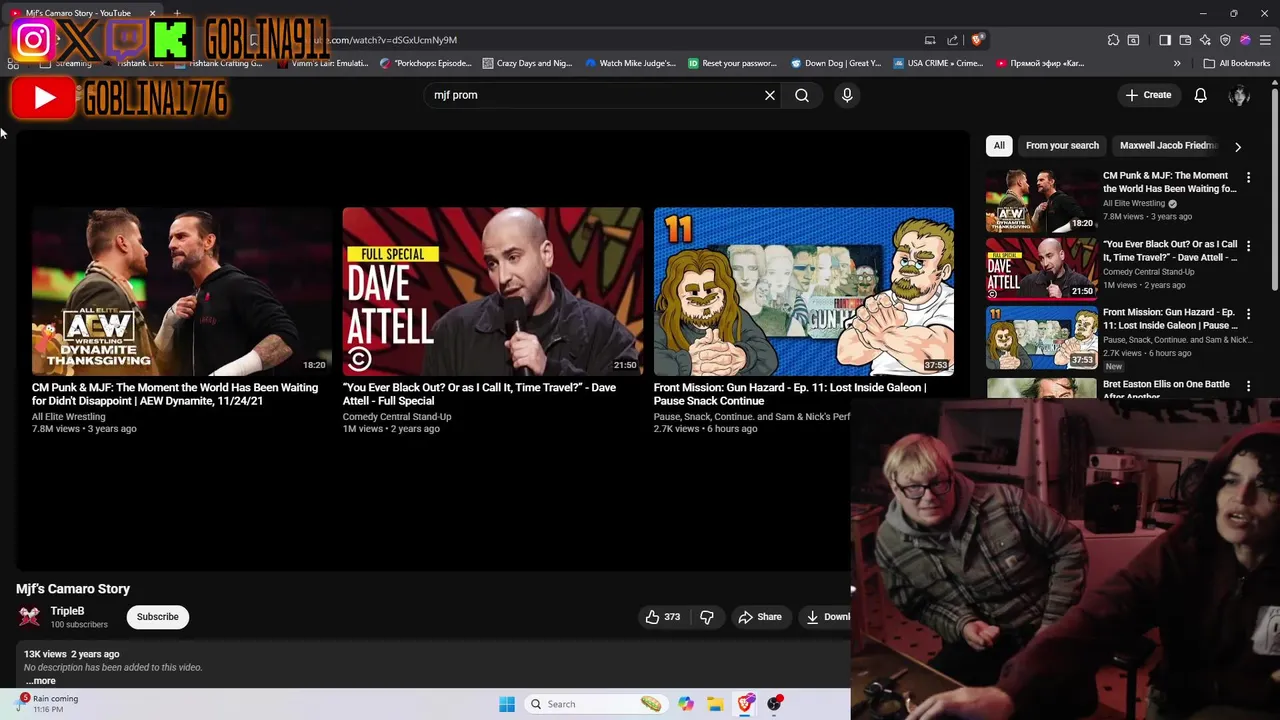Clear the YouTube search box text

point(770,95)
